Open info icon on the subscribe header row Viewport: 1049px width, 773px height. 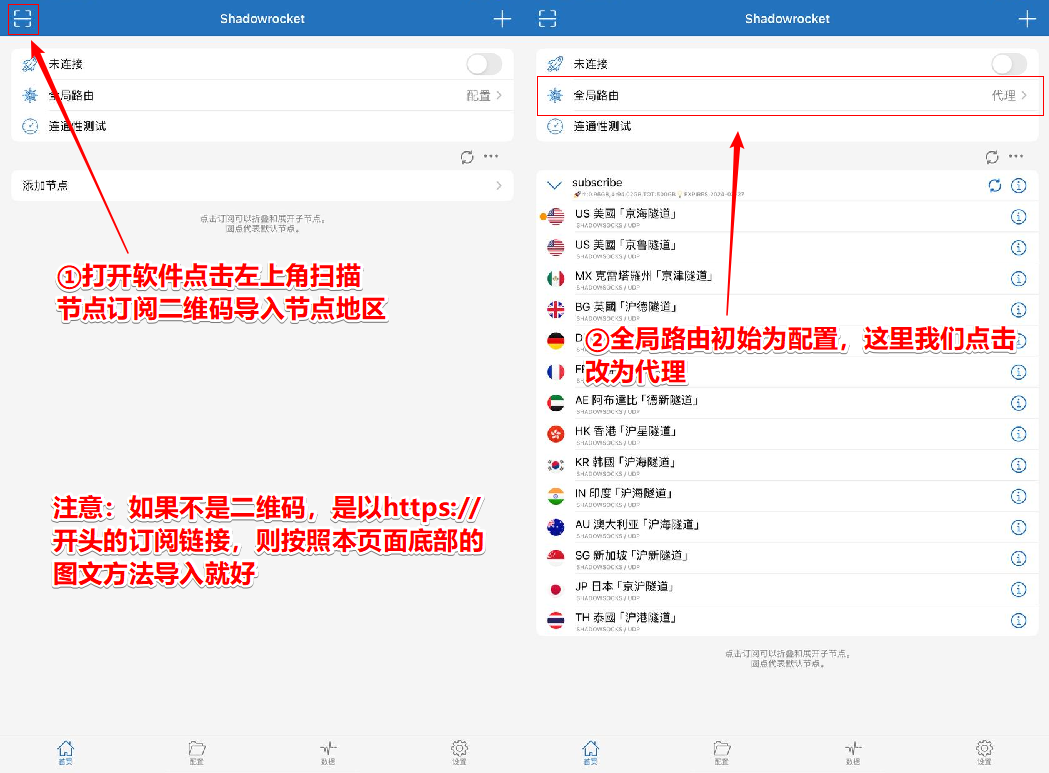click(1018, 186)
